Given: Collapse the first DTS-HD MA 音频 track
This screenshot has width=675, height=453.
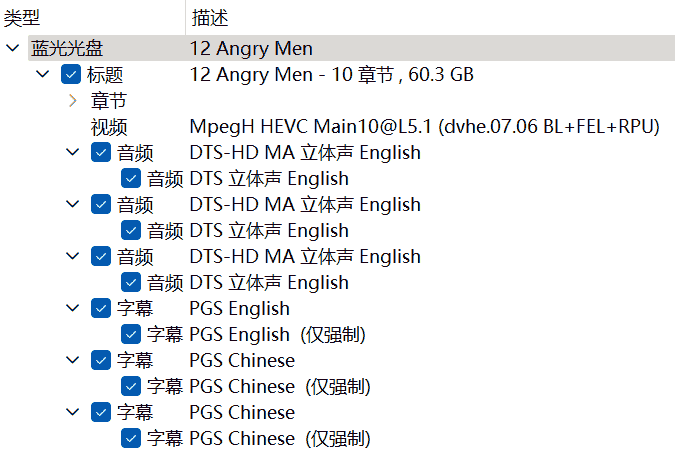Looking at the screenshot, I should [73, 153].
